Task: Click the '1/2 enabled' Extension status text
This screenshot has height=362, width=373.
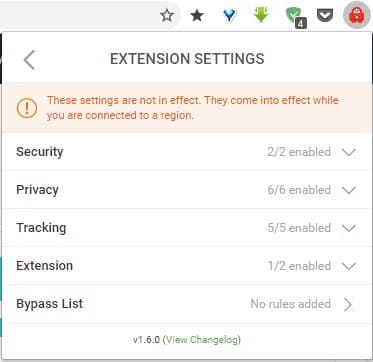Action: pyautogui.click(x=299, y=266)
